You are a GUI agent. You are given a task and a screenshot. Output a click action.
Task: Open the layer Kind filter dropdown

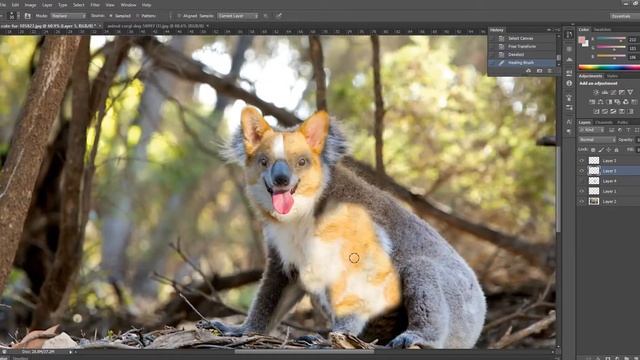pyautogui.click(x=592, y=130)
